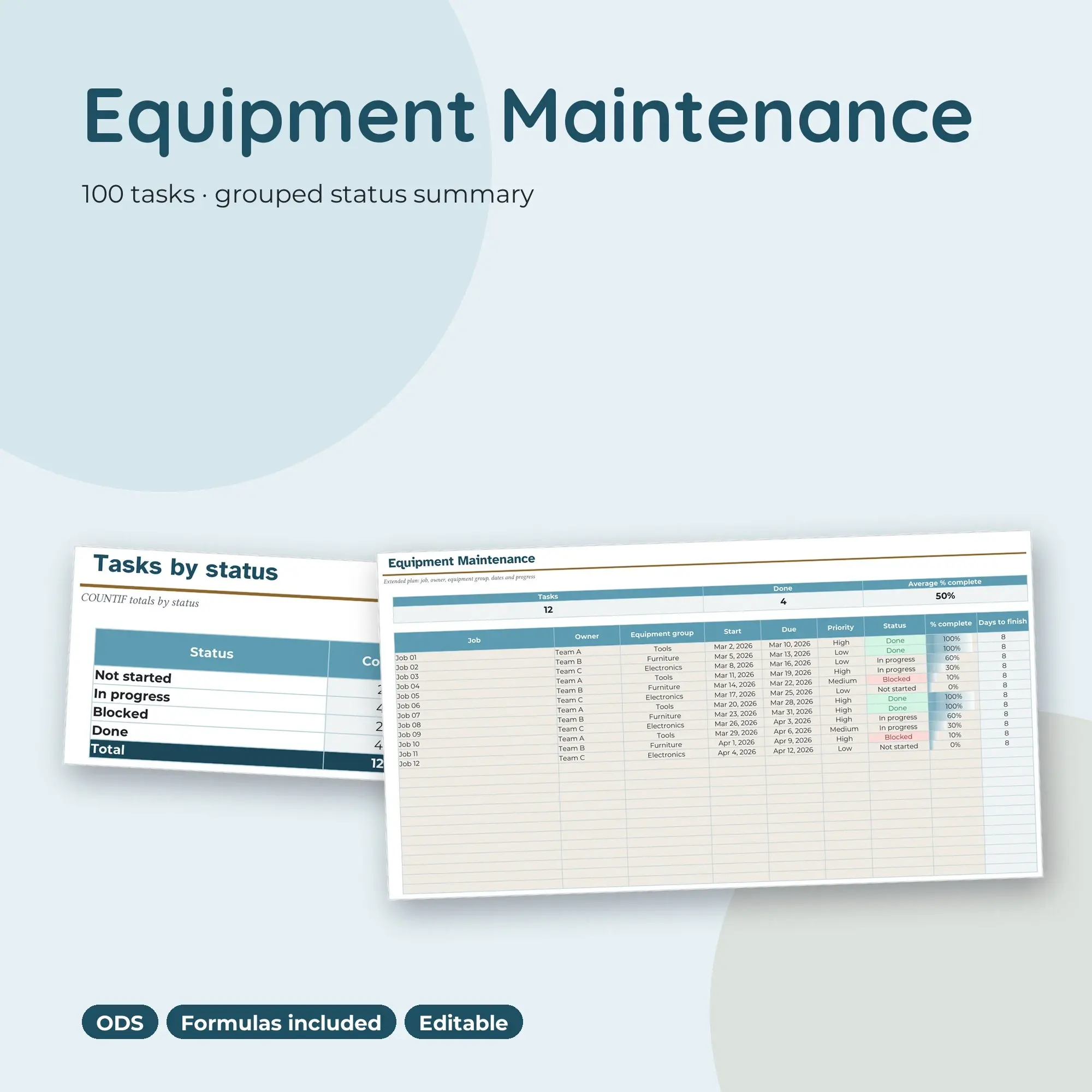The image size is (1092, 1092).
Task: Click the Equipment group column header
Action: pos(662,633)
